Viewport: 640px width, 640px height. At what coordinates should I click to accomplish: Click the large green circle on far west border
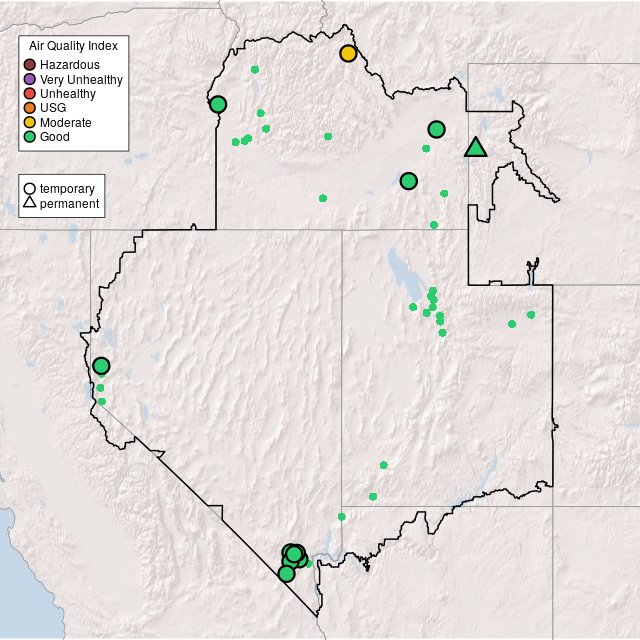(101, 366)
